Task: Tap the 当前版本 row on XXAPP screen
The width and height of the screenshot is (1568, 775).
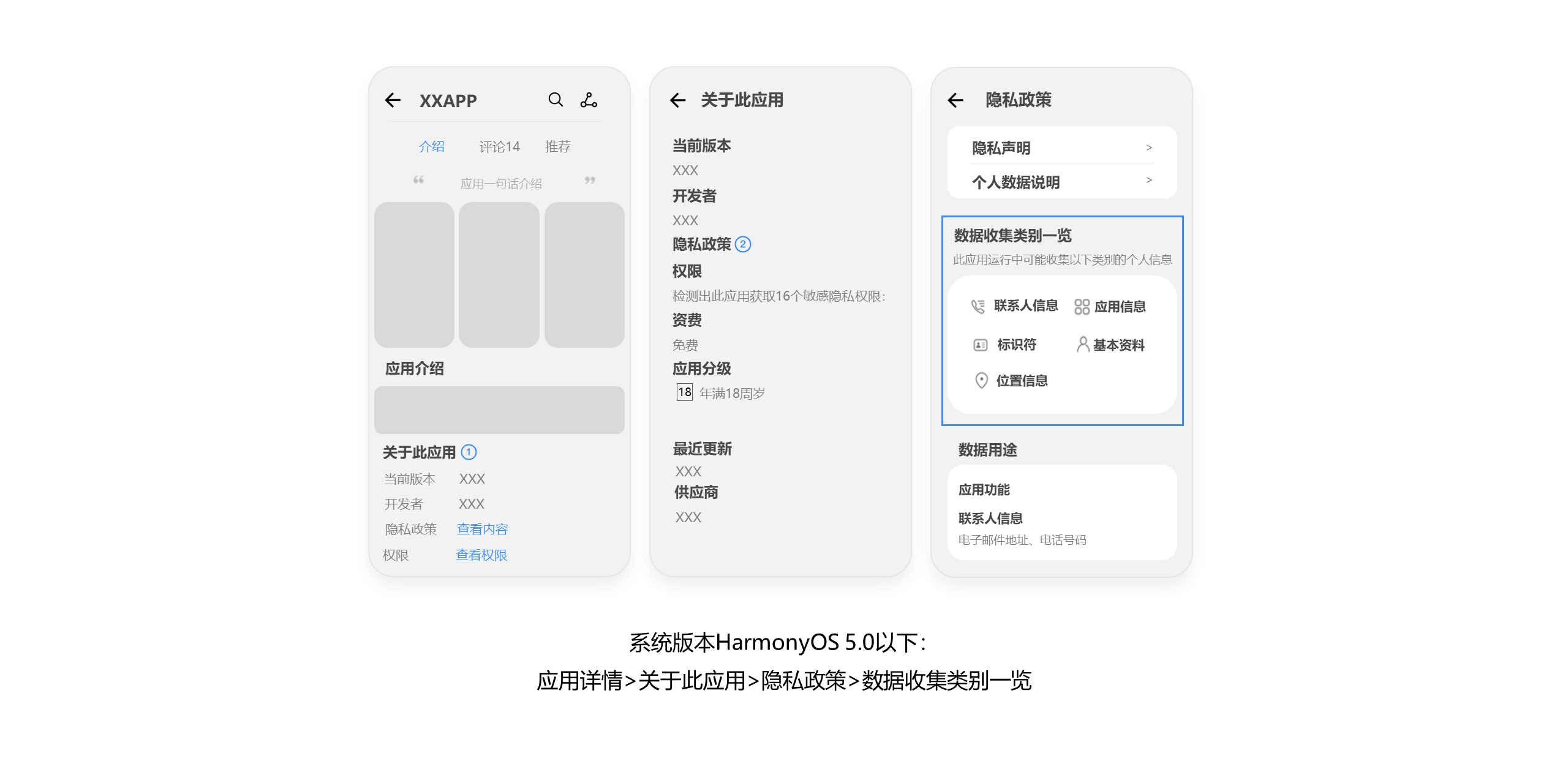Action: pos(434,479)
